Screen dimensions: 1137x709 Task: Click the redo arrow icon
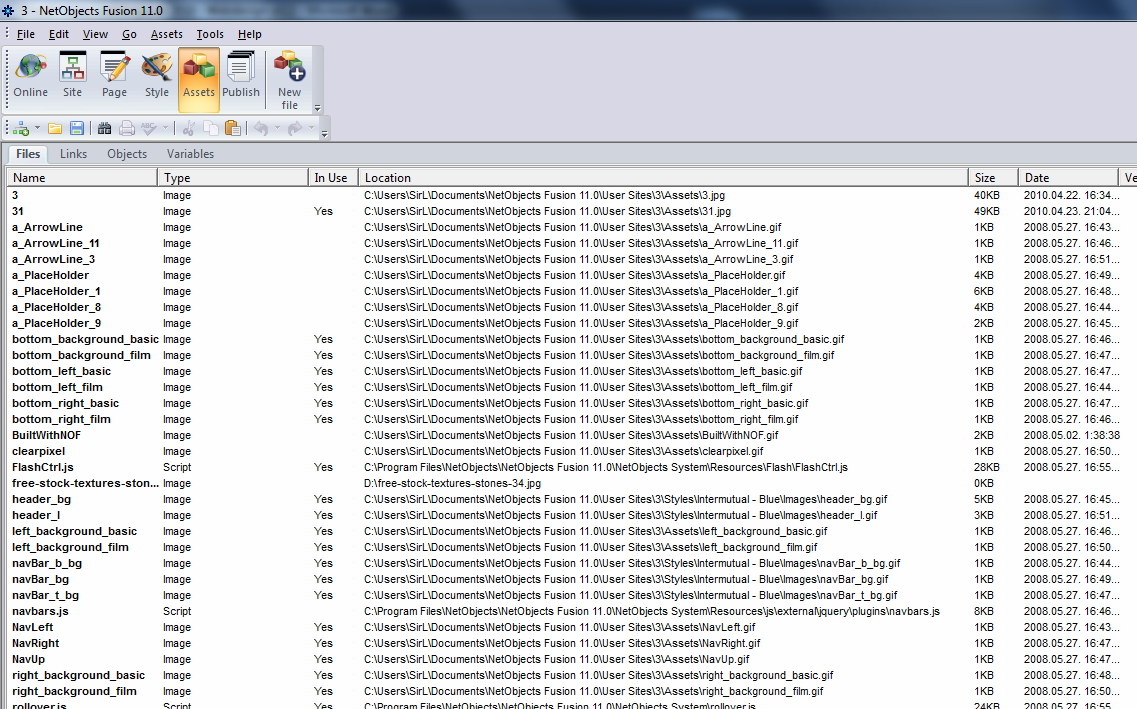[294, 129]
